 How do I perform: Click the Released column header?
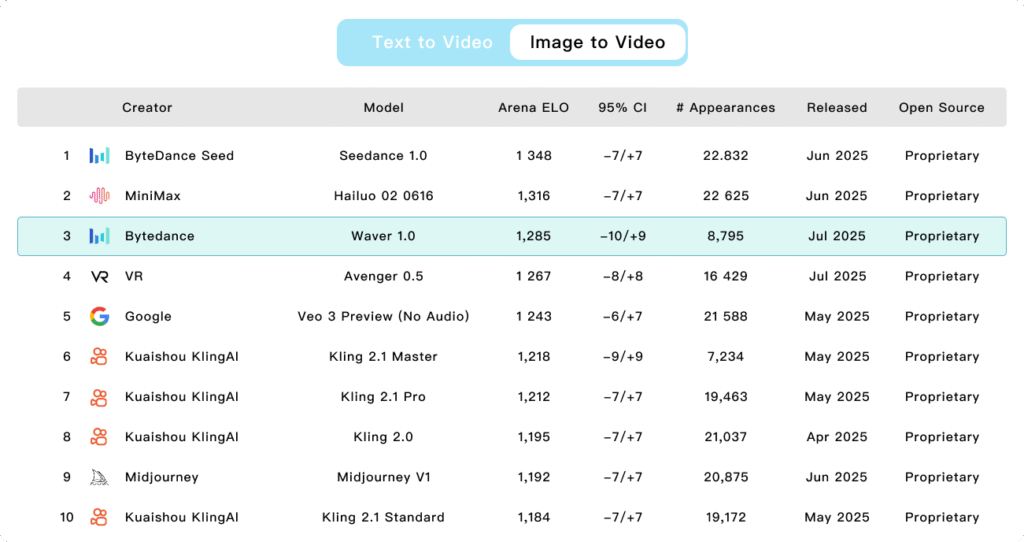click(x=837, y=108)
